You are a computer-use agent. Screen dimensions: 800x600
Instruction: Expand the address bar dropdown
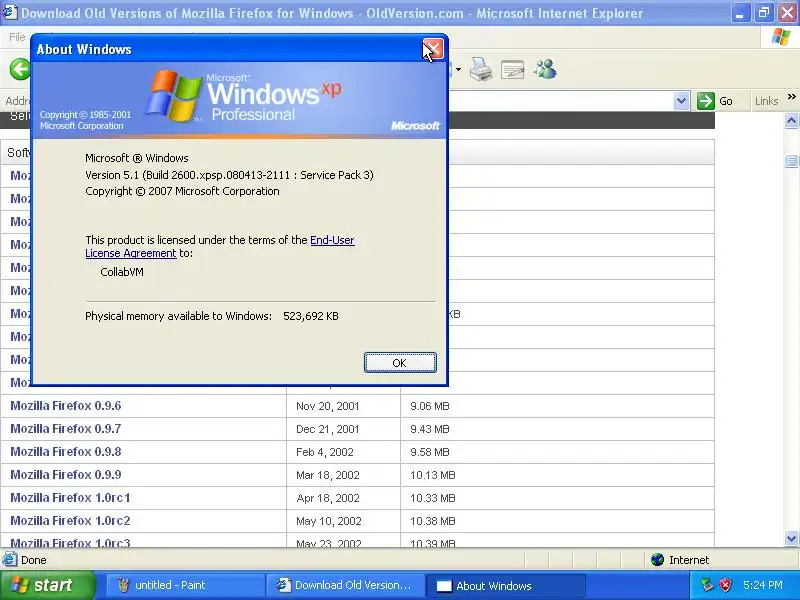[681, 101]
